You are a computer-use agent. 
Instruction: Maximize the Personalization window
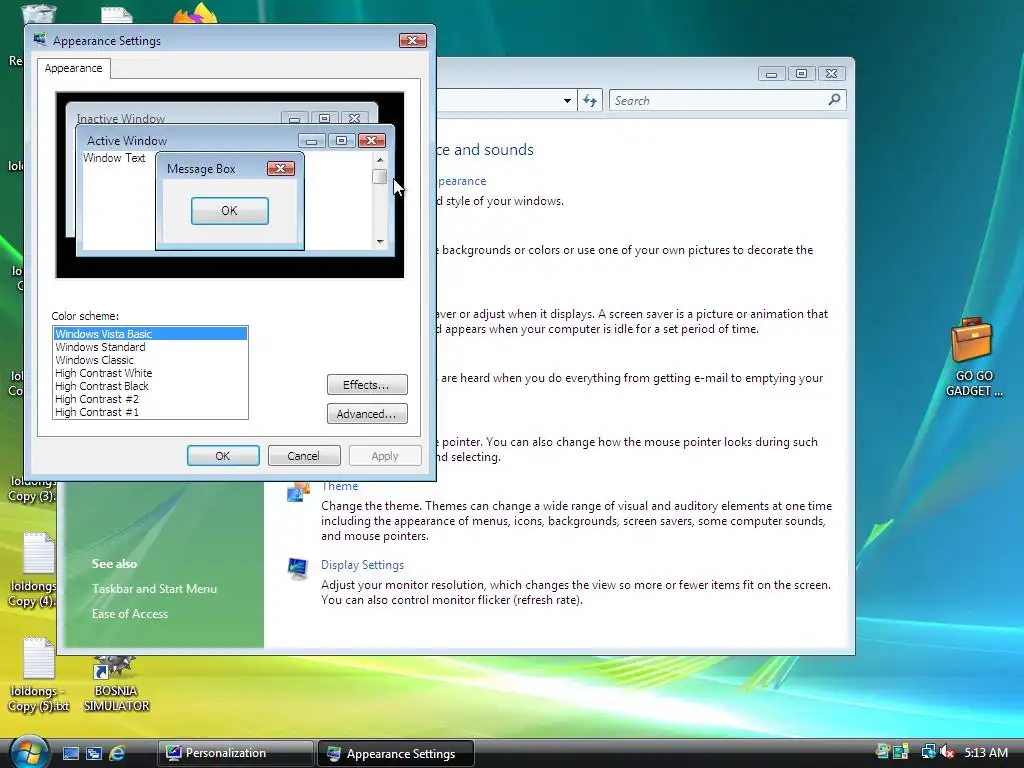tap(801, 74)
